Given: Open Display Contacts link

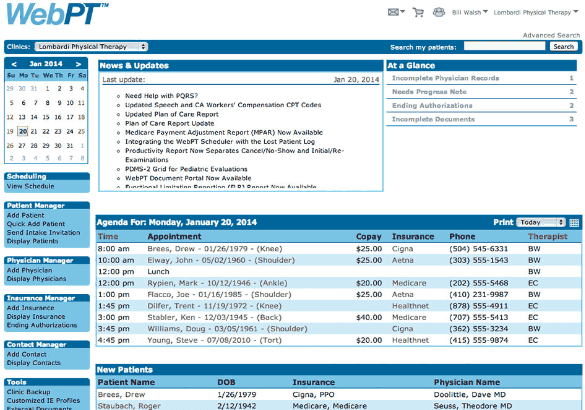Looking at the screenshot, I should [33, 363].
